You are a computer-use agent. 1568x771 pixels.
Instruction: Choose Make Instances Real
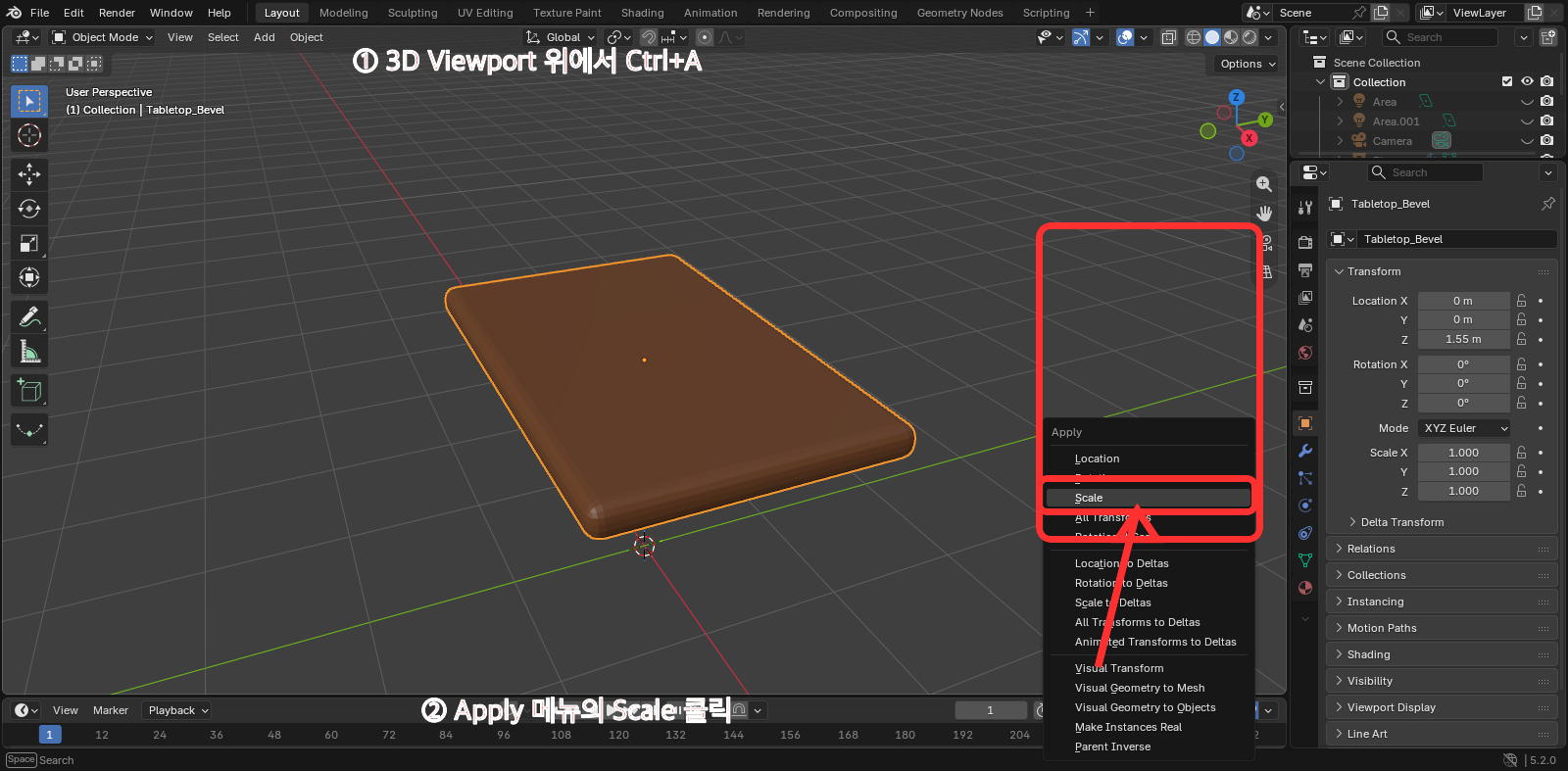(1150, 727)
